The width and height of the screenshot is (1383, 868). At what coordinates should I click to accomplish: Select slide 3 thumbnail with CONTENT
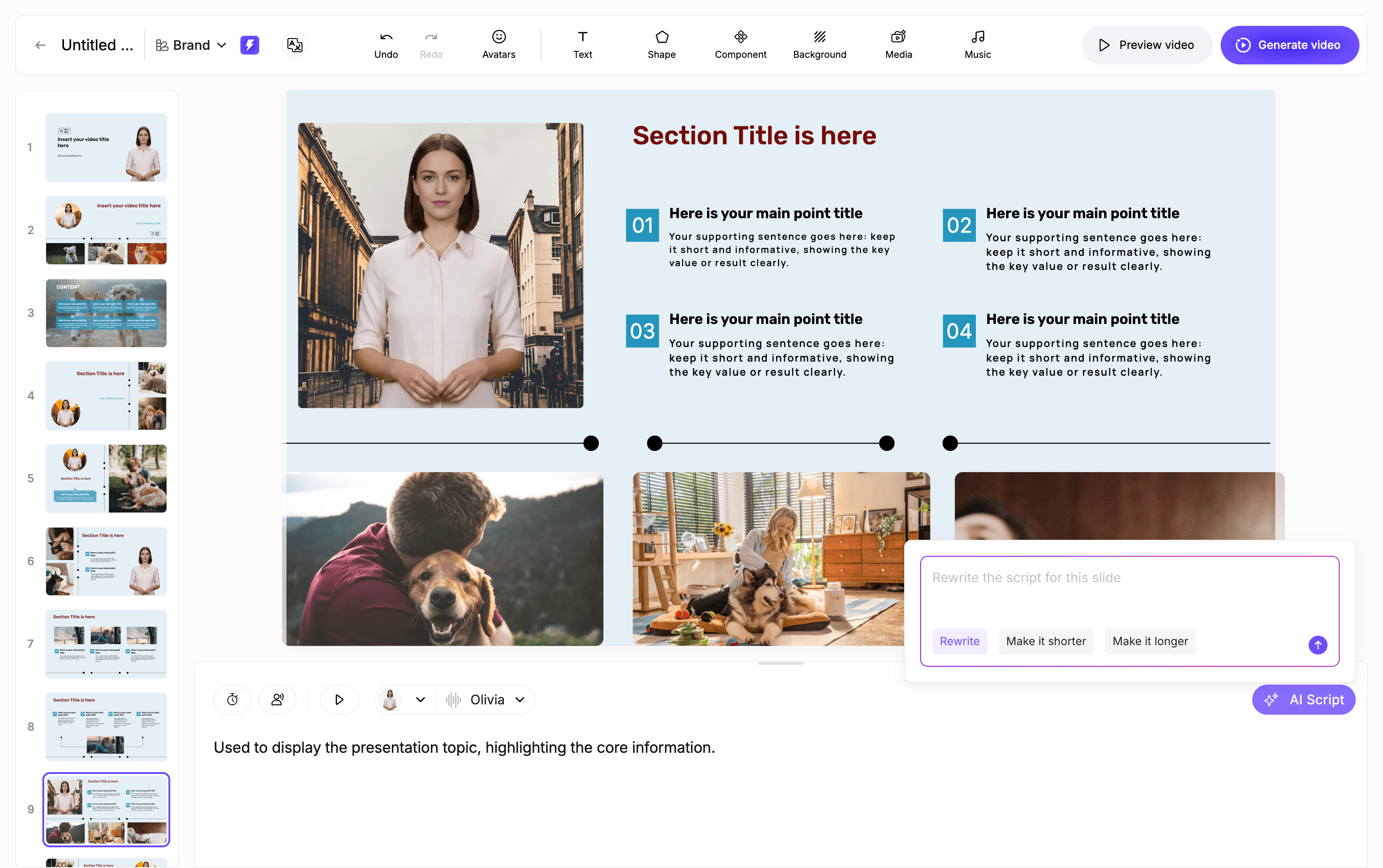[x=106, y=313]
